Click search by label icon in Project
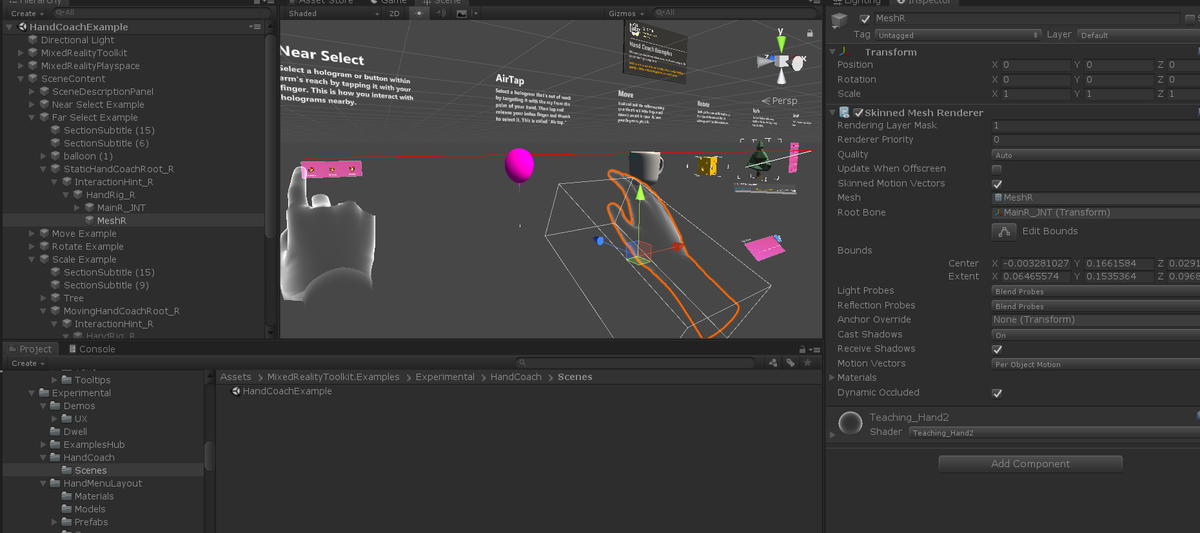This screenshot has height=533, width=1200. click(790, 363)
